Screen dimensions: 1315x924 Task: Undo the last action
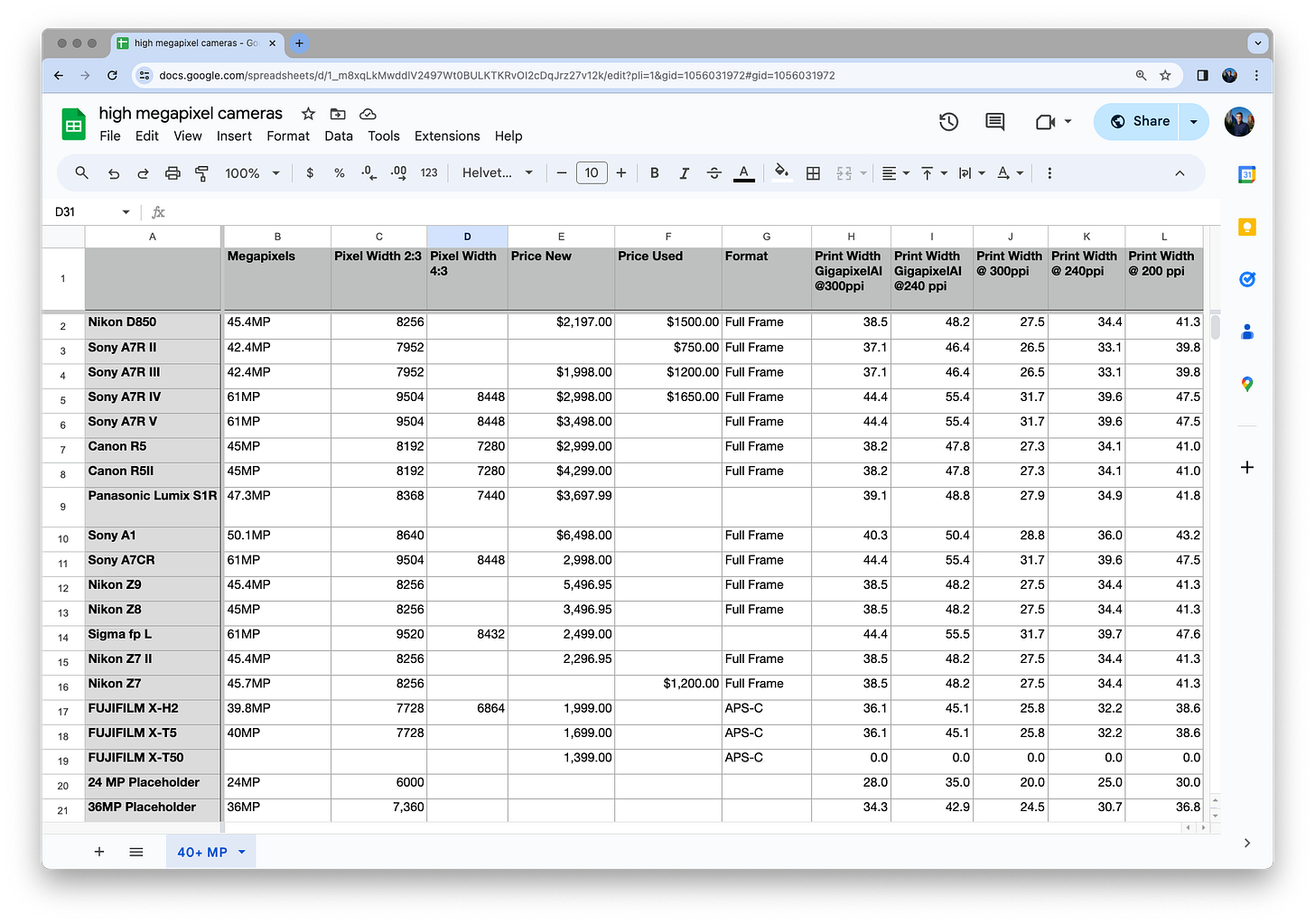114,173
